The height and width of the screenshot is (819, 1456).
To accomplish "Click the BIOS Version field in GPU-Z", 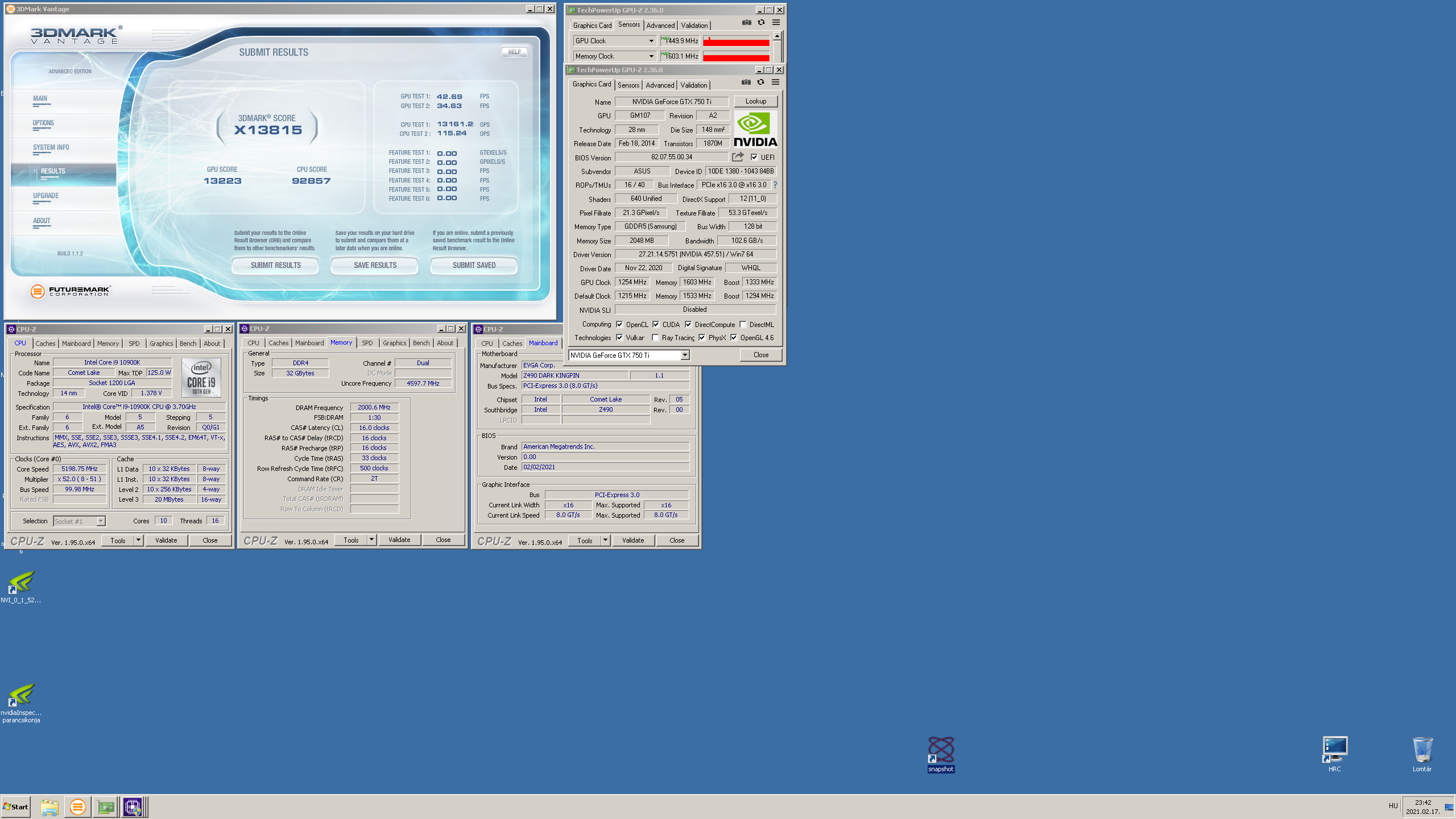I will 672,157.
